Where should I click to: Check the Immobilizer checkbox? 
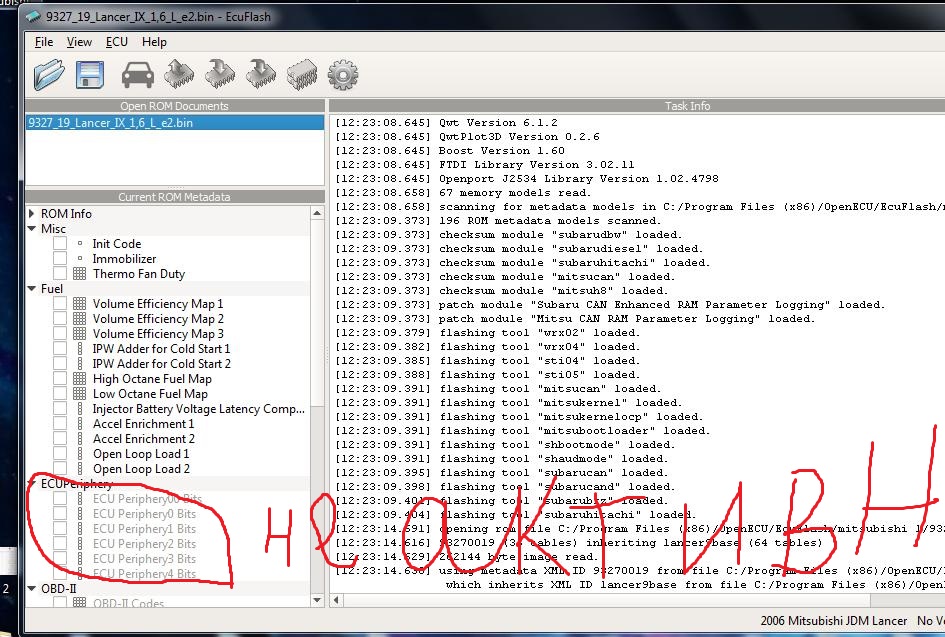60,259
